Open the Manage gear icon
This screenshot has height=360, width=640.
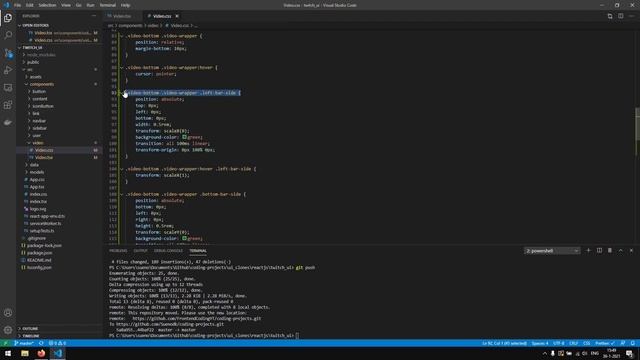(8, 330)
